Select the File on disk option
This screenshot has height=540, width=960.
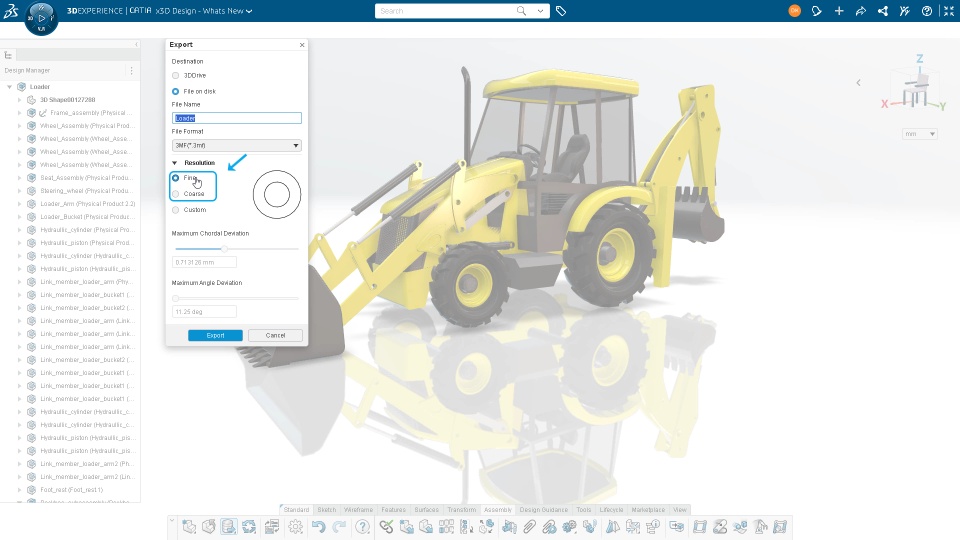[176, 91]
